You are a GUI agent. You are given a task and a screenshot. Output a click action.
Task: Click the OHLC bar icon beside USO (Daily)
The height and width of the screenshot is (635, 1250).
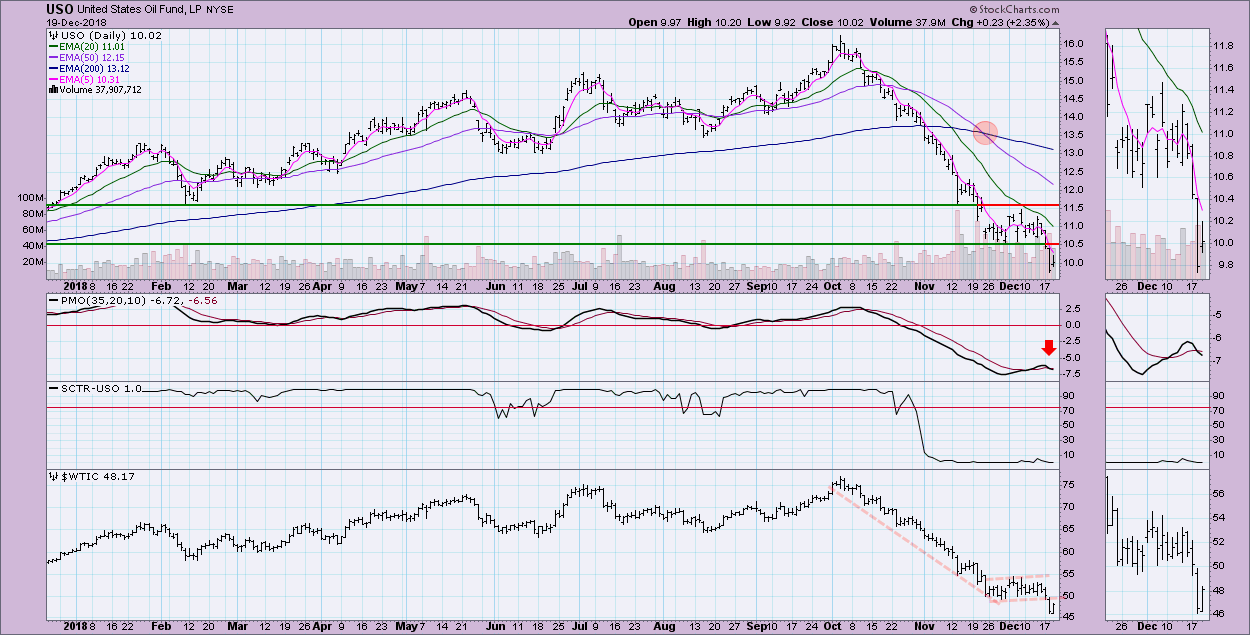point(52,35)
